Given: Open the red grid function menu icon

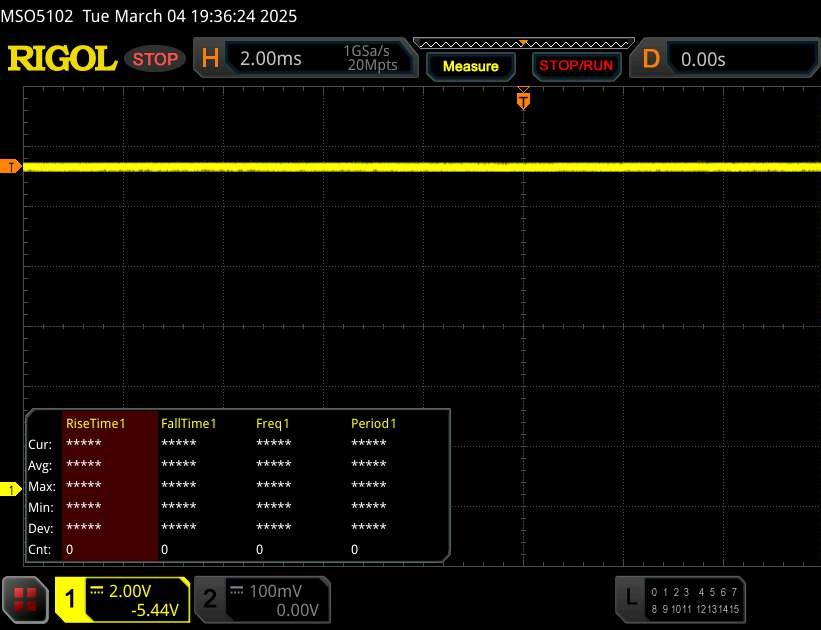Looking at the screenshot, I should 25,600.
